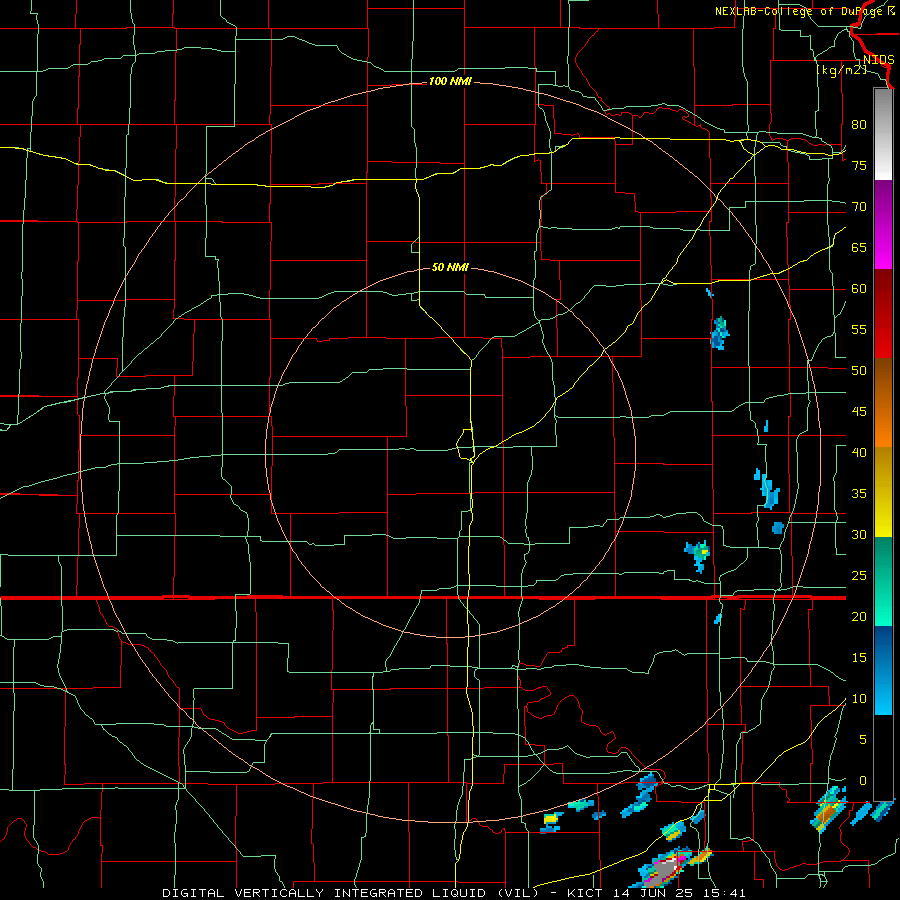Image resolution: width=900 pixels, height=900 pixels.
Task: Click the 35 value on the color scale
Action: pos(859,494)
